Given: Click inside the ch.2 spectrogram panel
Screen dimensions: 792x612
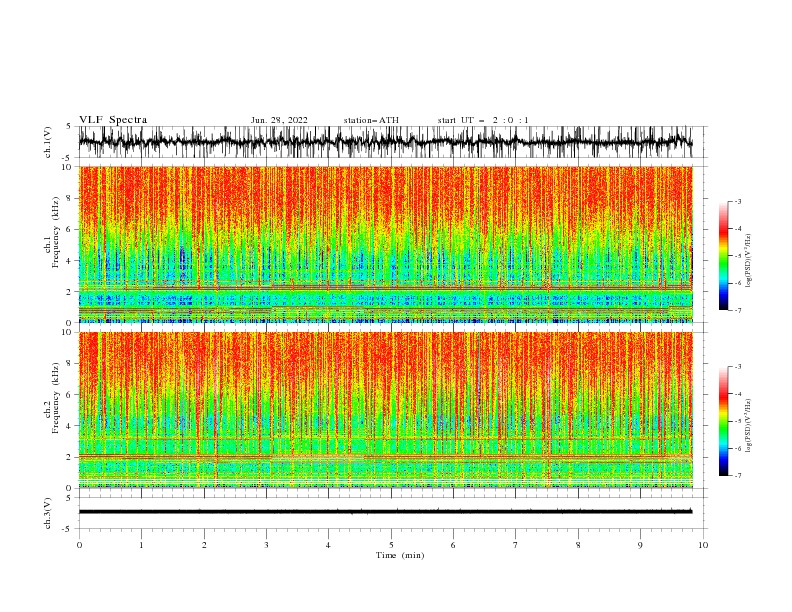Looking at the screenshot, I should (x=385, y=410).
